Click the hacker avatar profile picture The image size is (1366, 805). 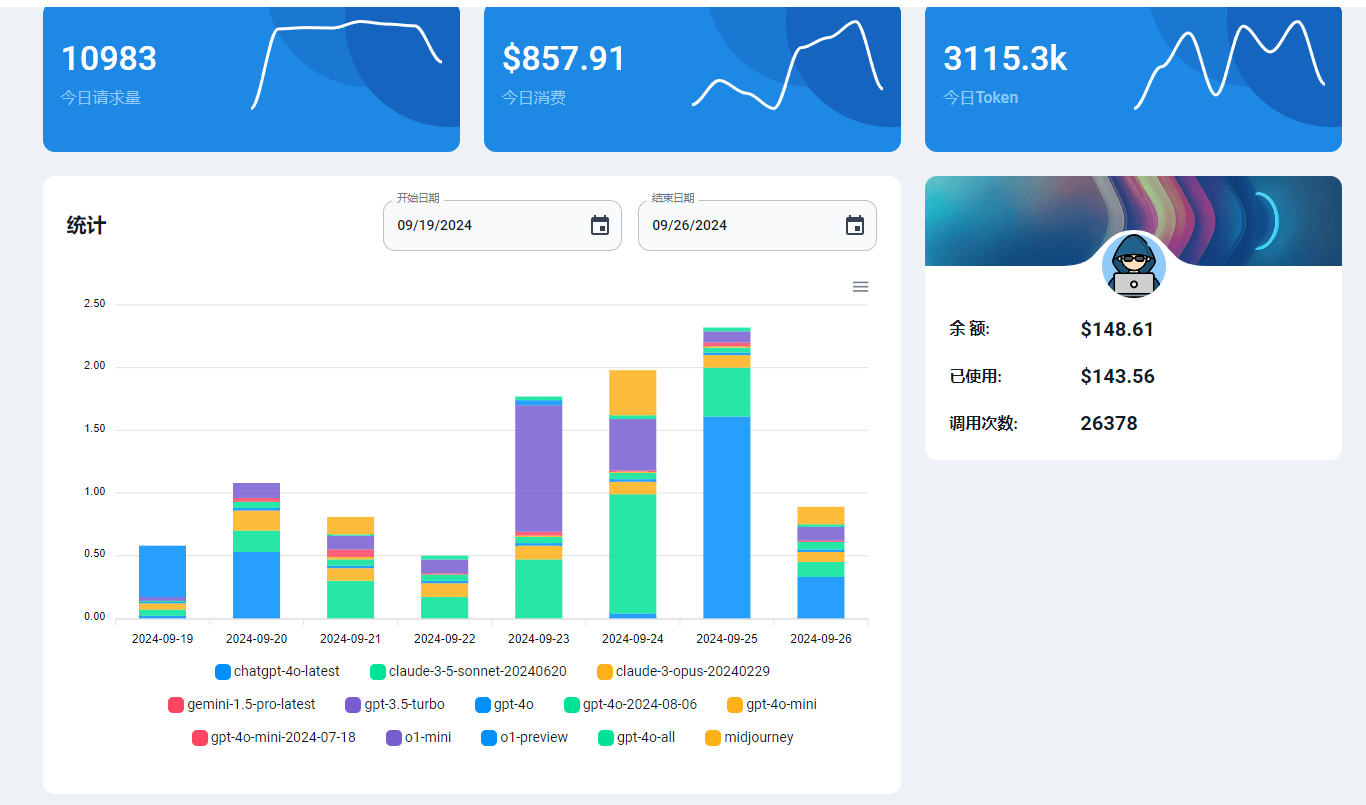(1133, 266)
